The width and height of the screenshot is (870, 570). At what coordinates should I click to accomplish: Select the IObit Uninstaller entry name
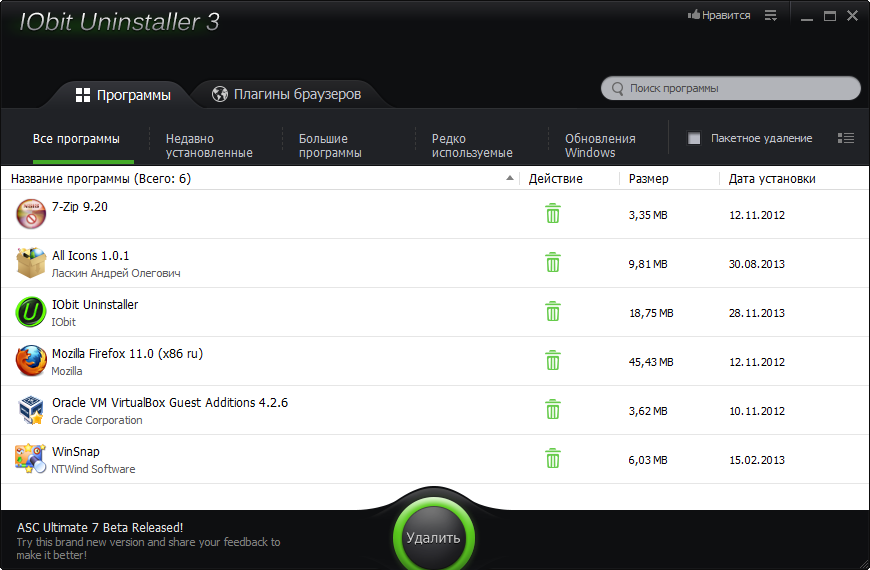[95, 304]
